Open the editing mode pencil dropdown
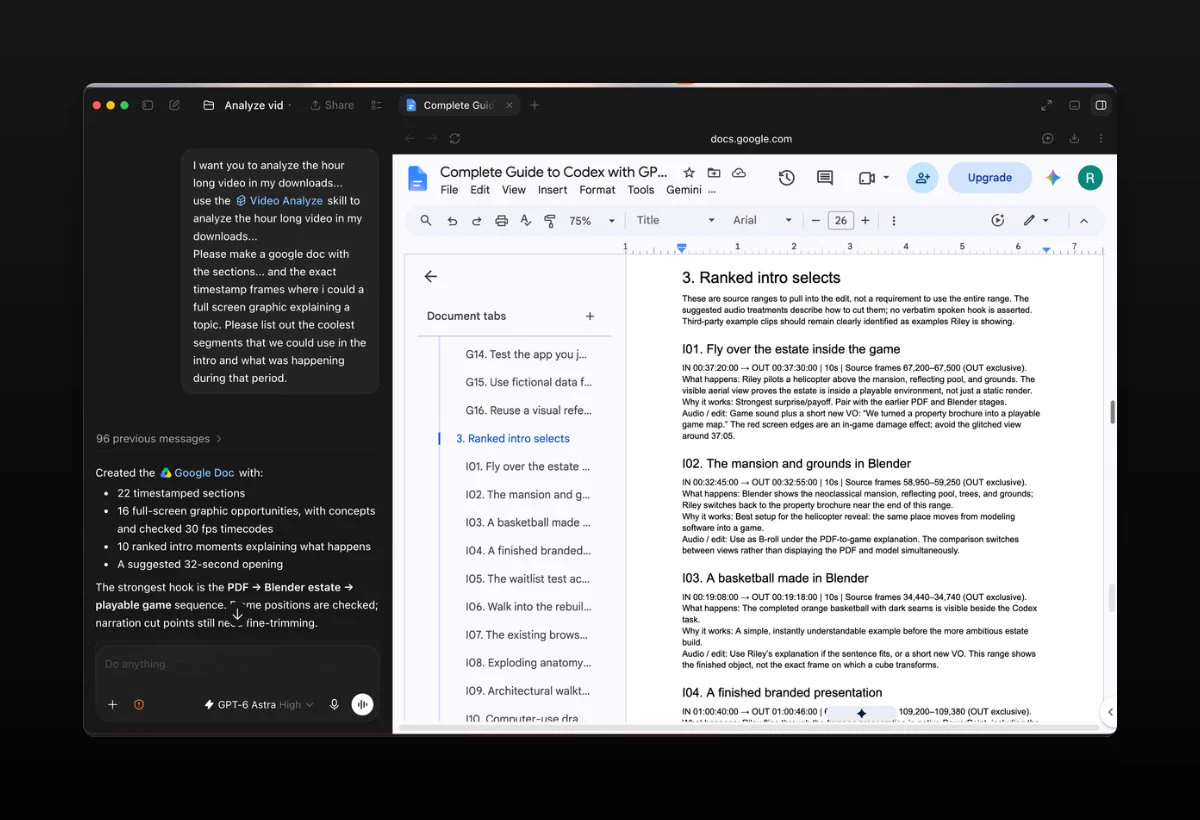The height and width of the screenshot is (820, 1200). click(1035, 220)
